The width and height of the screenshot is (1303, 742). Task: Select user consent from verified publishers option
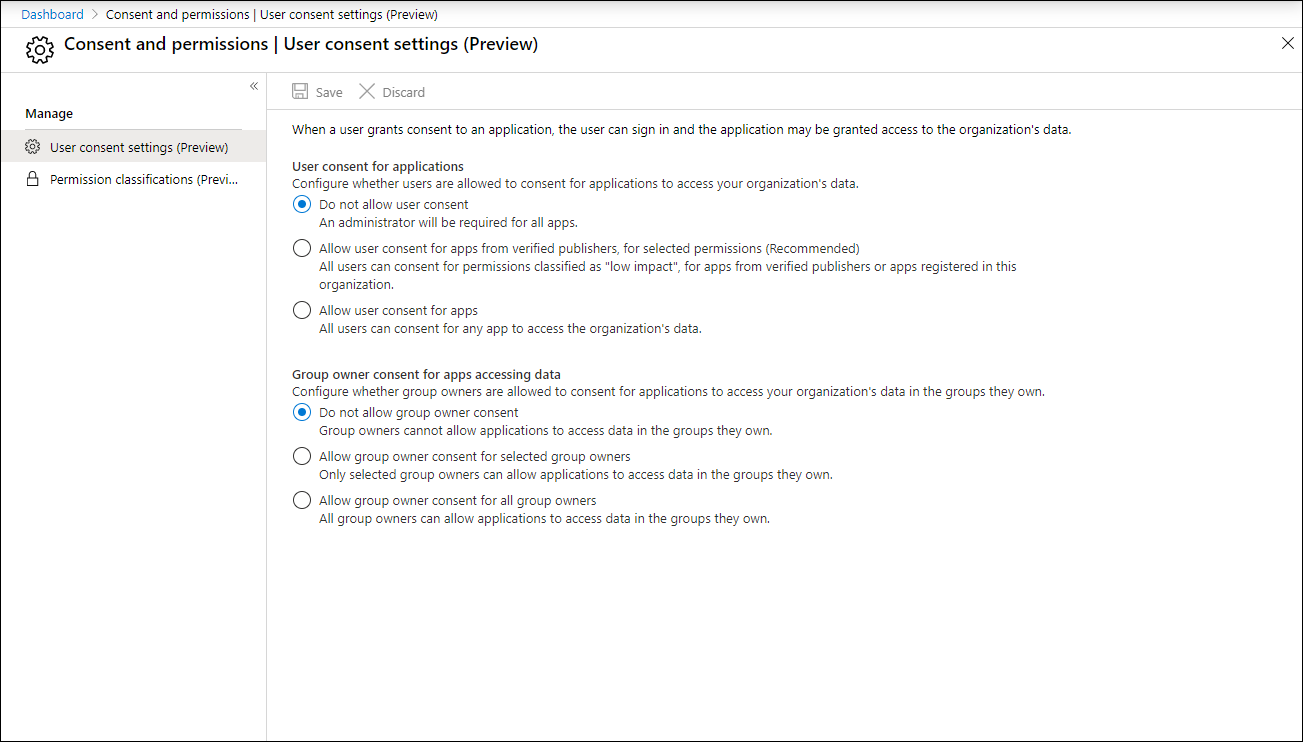pos(302,248)
